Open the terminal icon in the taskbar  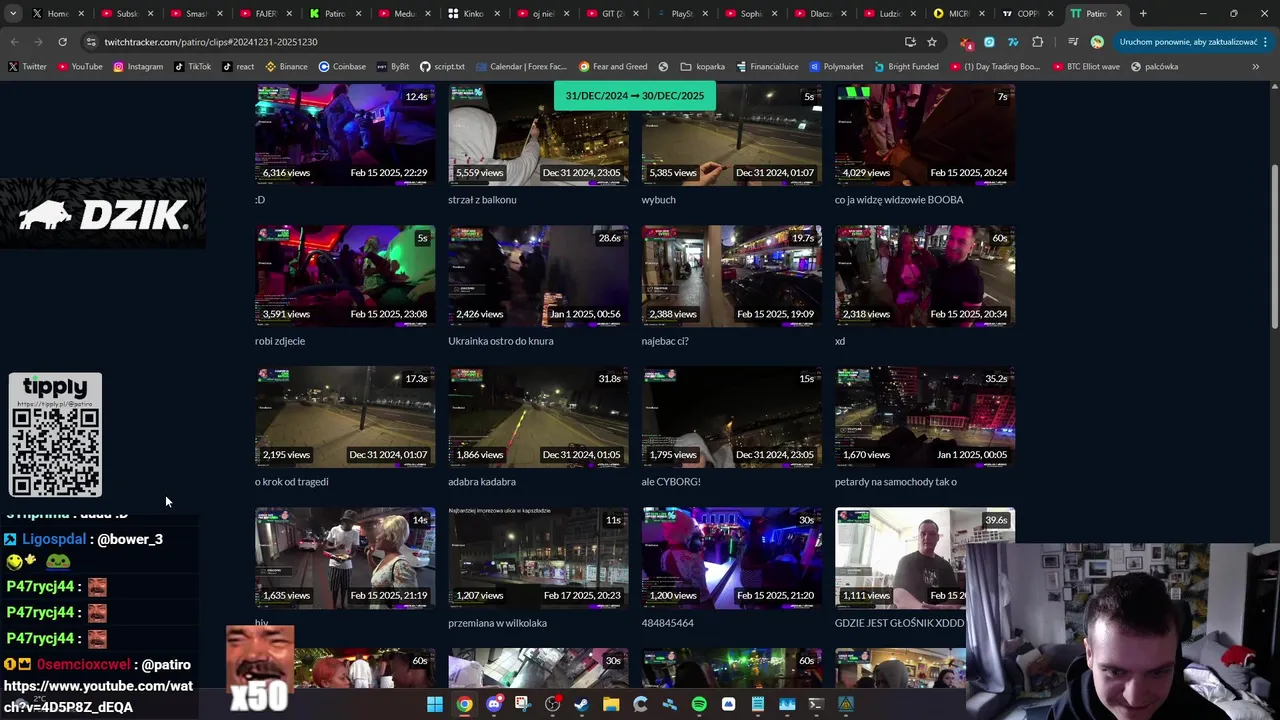[x=816, y=704]
